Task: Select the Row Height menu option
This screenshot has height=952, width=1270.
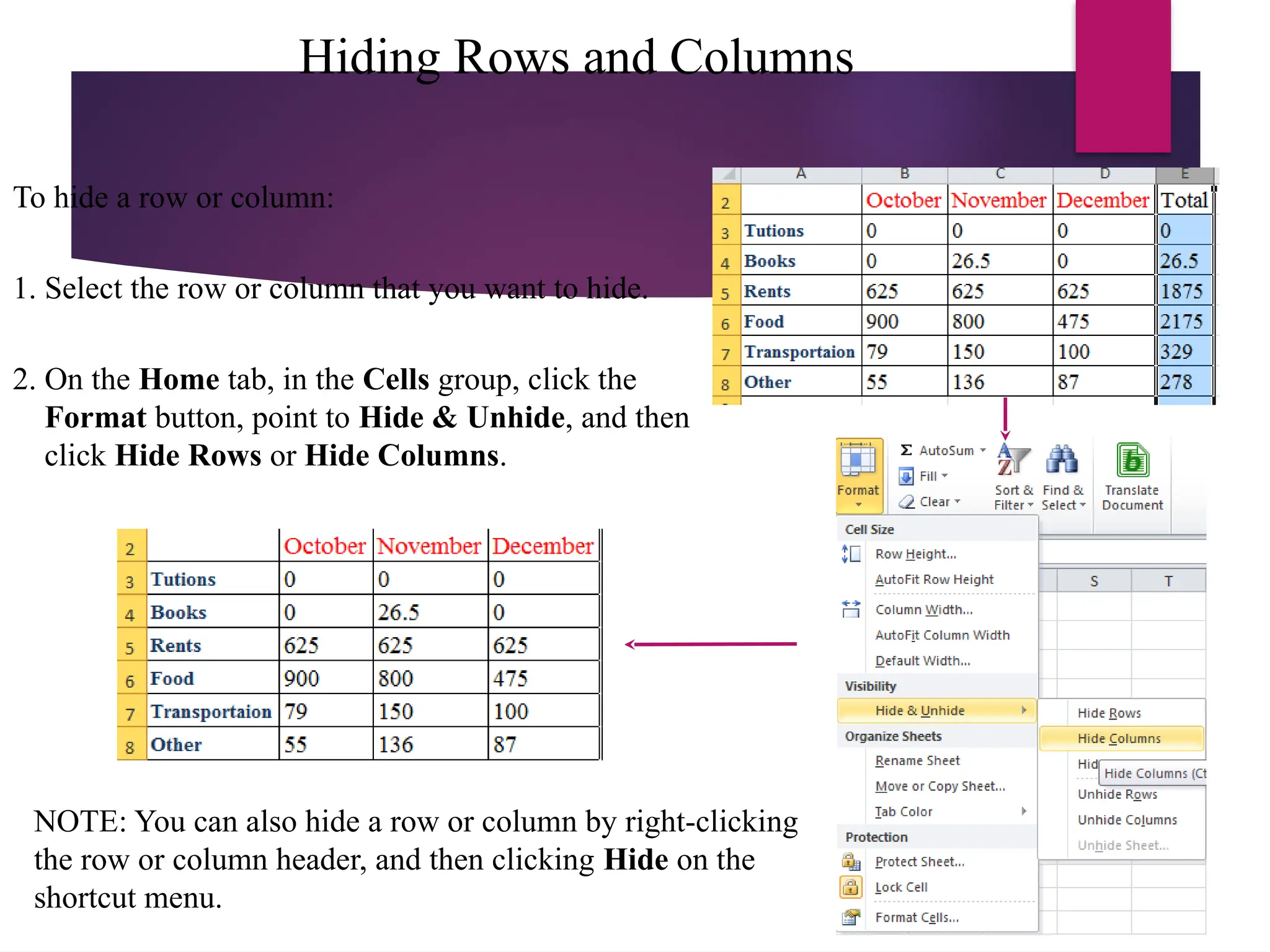Action: [x=916, y=554]
